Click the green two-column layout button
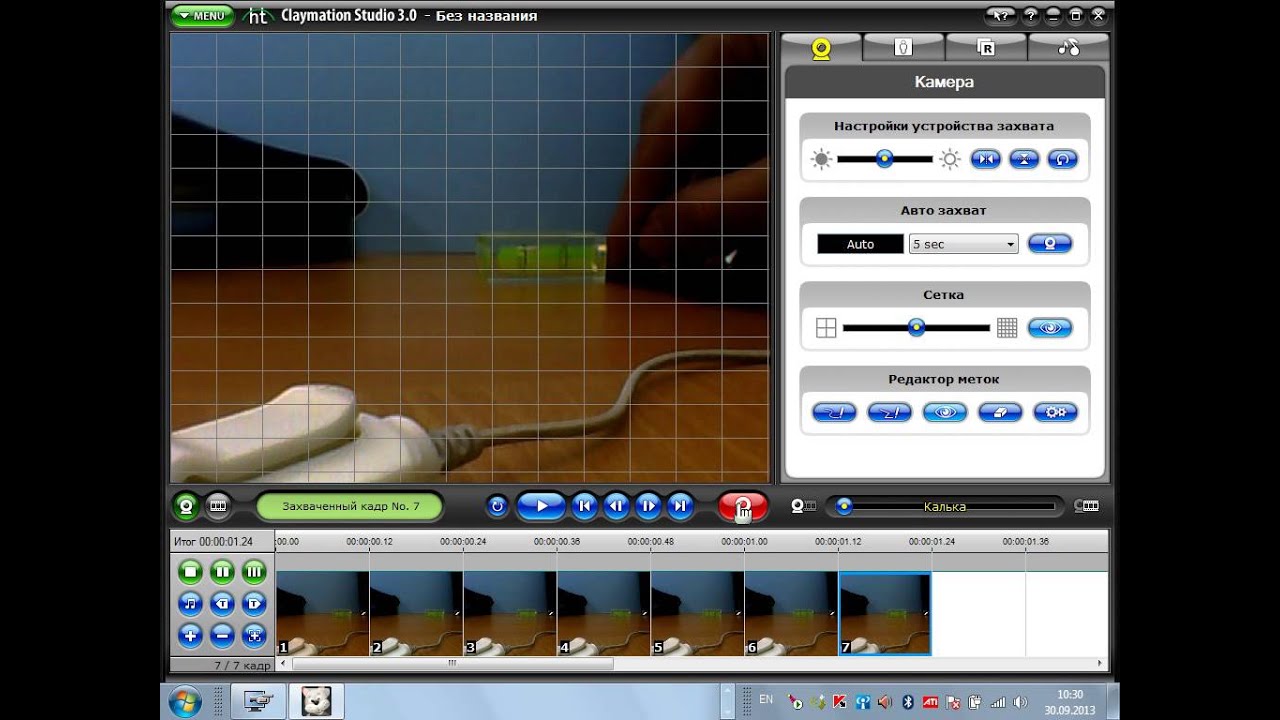 223,572
